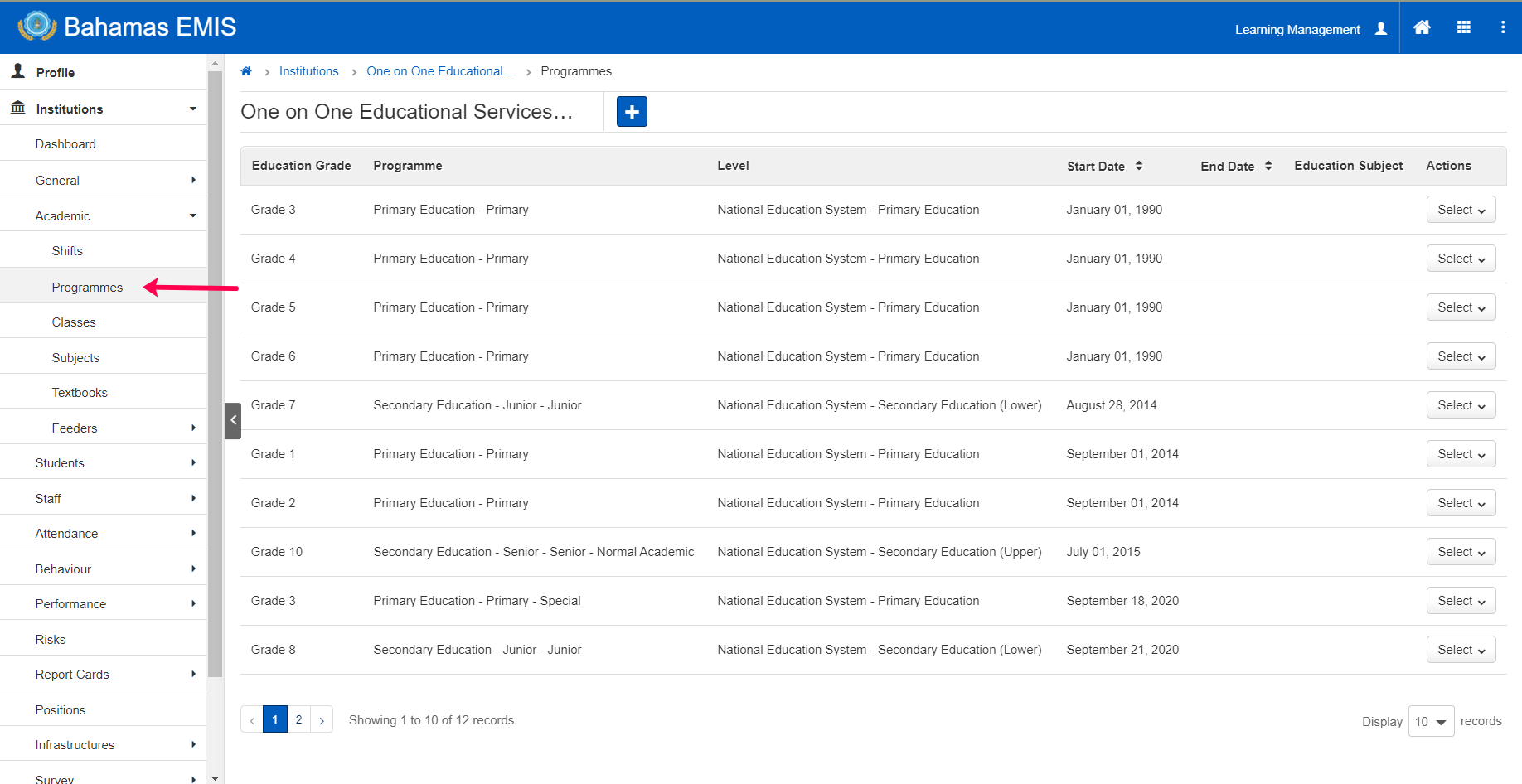Open the home icon in top header
This screenshot has width=1522, height=784.
[x=1422, y=27]
